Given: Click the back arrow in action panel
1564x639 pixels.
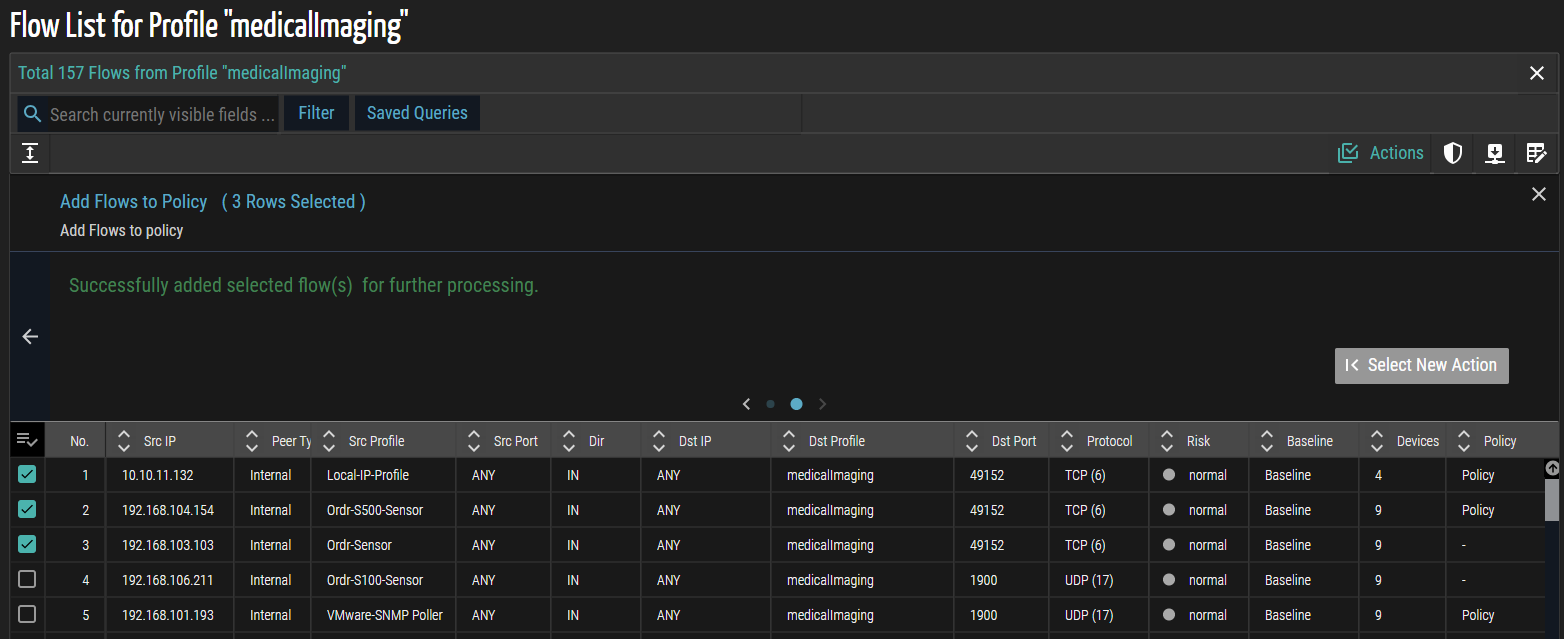Looking at the screenshot, I should point(30,337).
